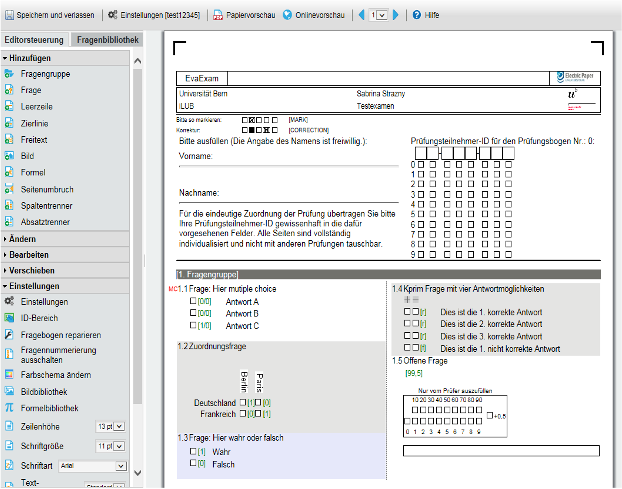Open the Formelbibliothek formula library
Viewport: 622px width, 489px height.
tap(49, 408)
